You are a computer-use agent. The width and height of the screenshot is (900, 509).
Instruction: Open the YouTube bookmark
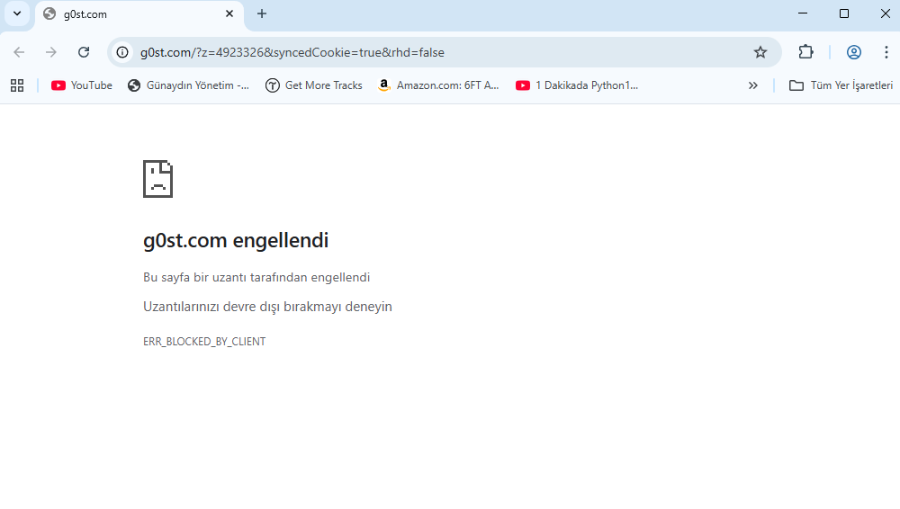(82, 86)
